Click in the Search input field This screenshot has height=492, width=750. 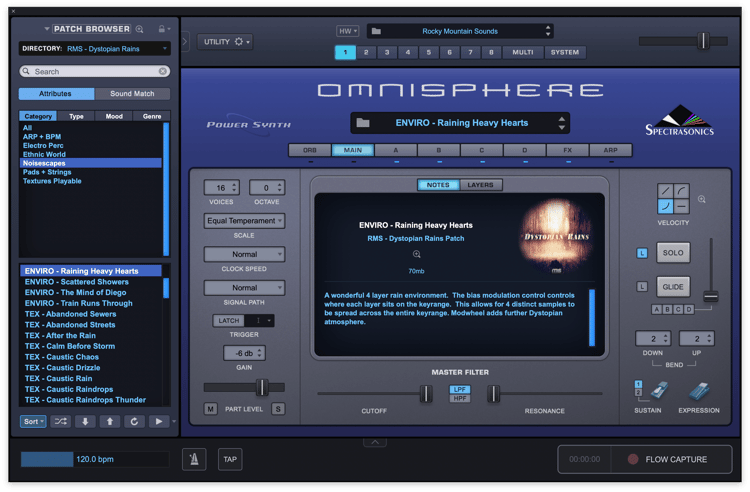click(95, 71)
